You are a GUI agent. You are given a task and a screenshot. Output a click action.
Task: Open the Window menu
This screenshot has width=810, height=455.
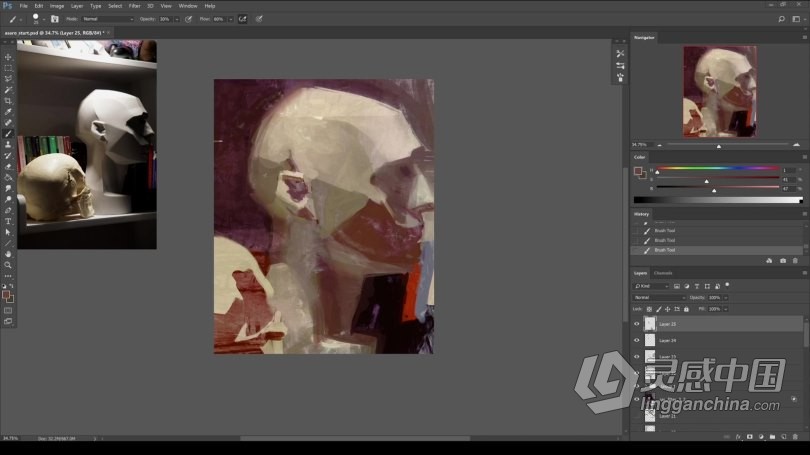click(x=188, y=6)
